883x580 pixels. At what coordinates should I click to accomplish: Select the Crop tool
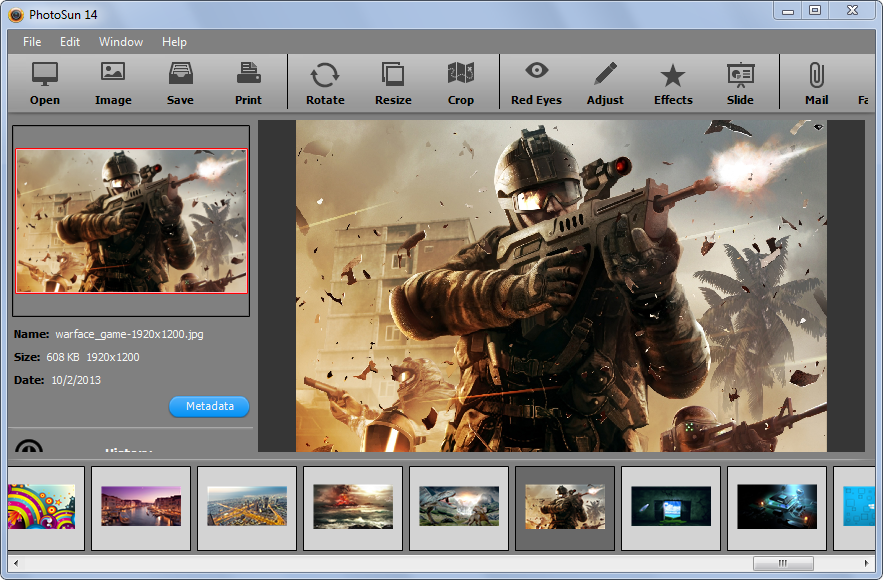[x=461, y=83]
